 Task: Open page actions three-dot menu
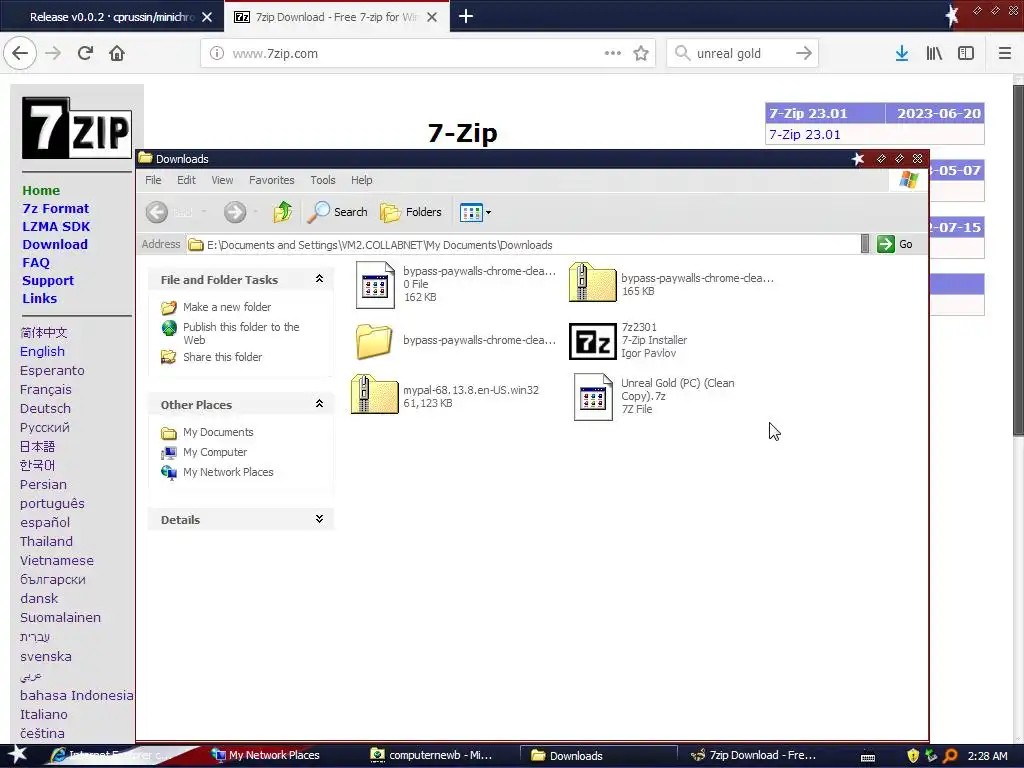tap(613, 53)
